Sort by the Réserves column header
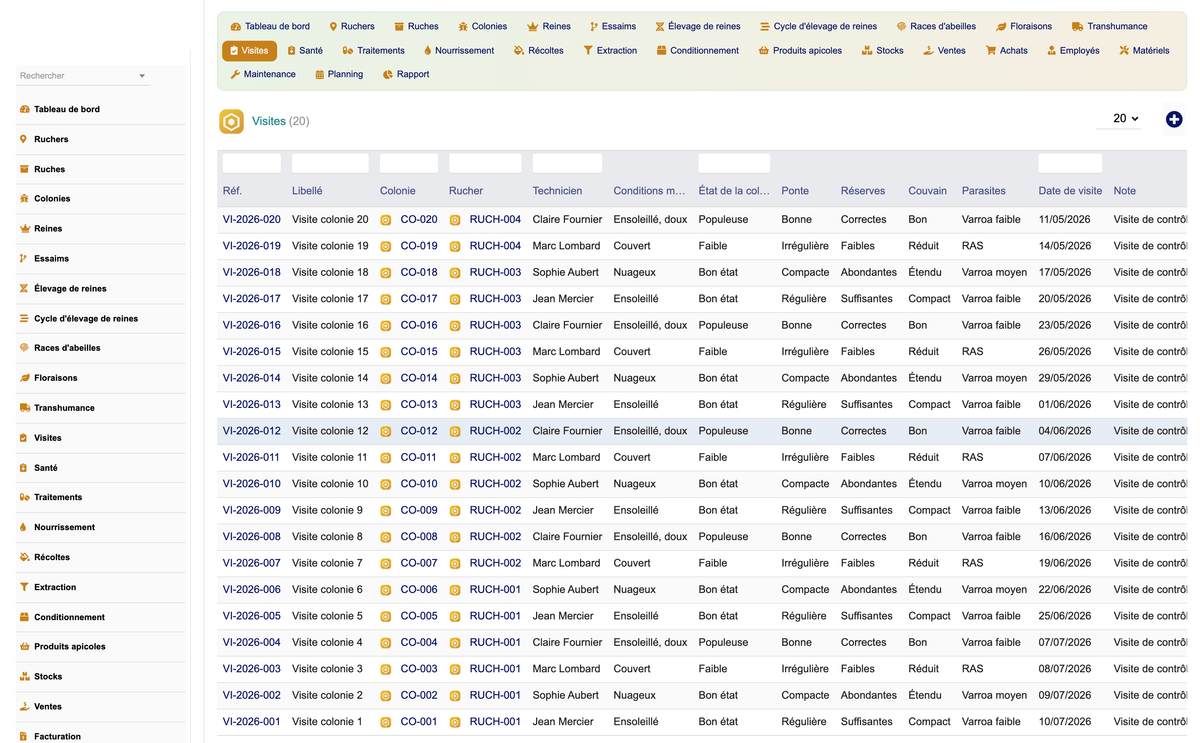Image resolution: width=1200 pixels, height=743 pixels. click(x=863, y=191)
